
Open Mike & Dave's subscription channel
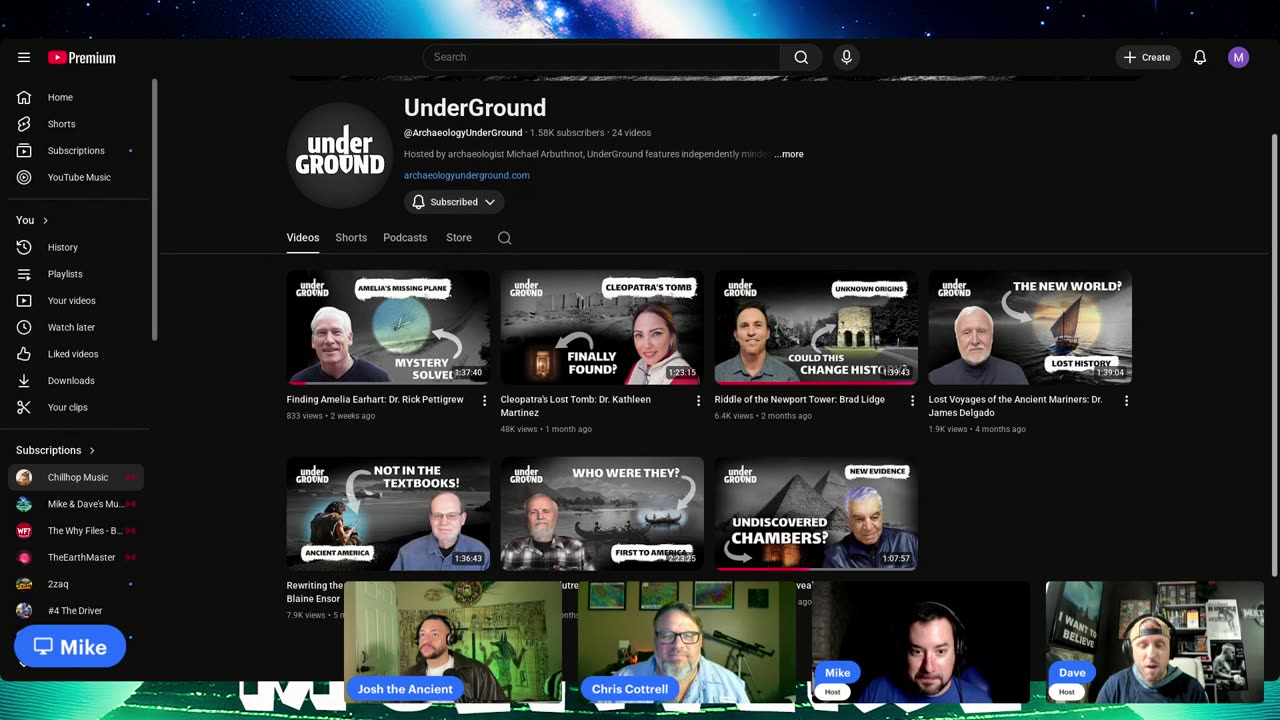tap(76, 504)
